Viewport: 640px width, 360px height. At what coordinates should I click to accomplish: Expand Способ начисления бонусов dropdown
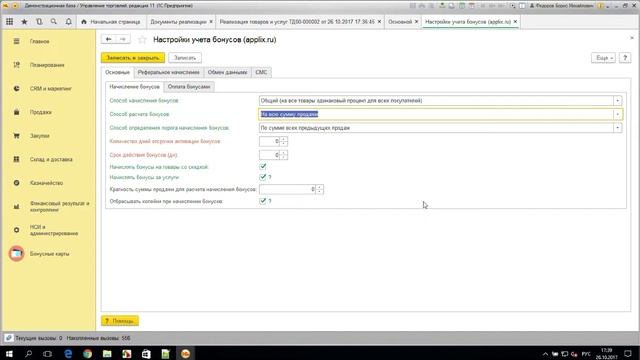618,100
